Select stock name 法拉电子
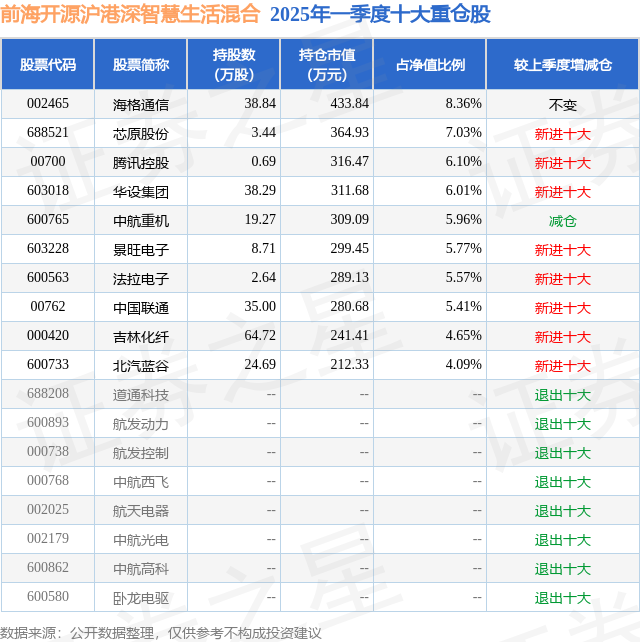Viewport: 640px width, 642px height. [x=141, y=279]
